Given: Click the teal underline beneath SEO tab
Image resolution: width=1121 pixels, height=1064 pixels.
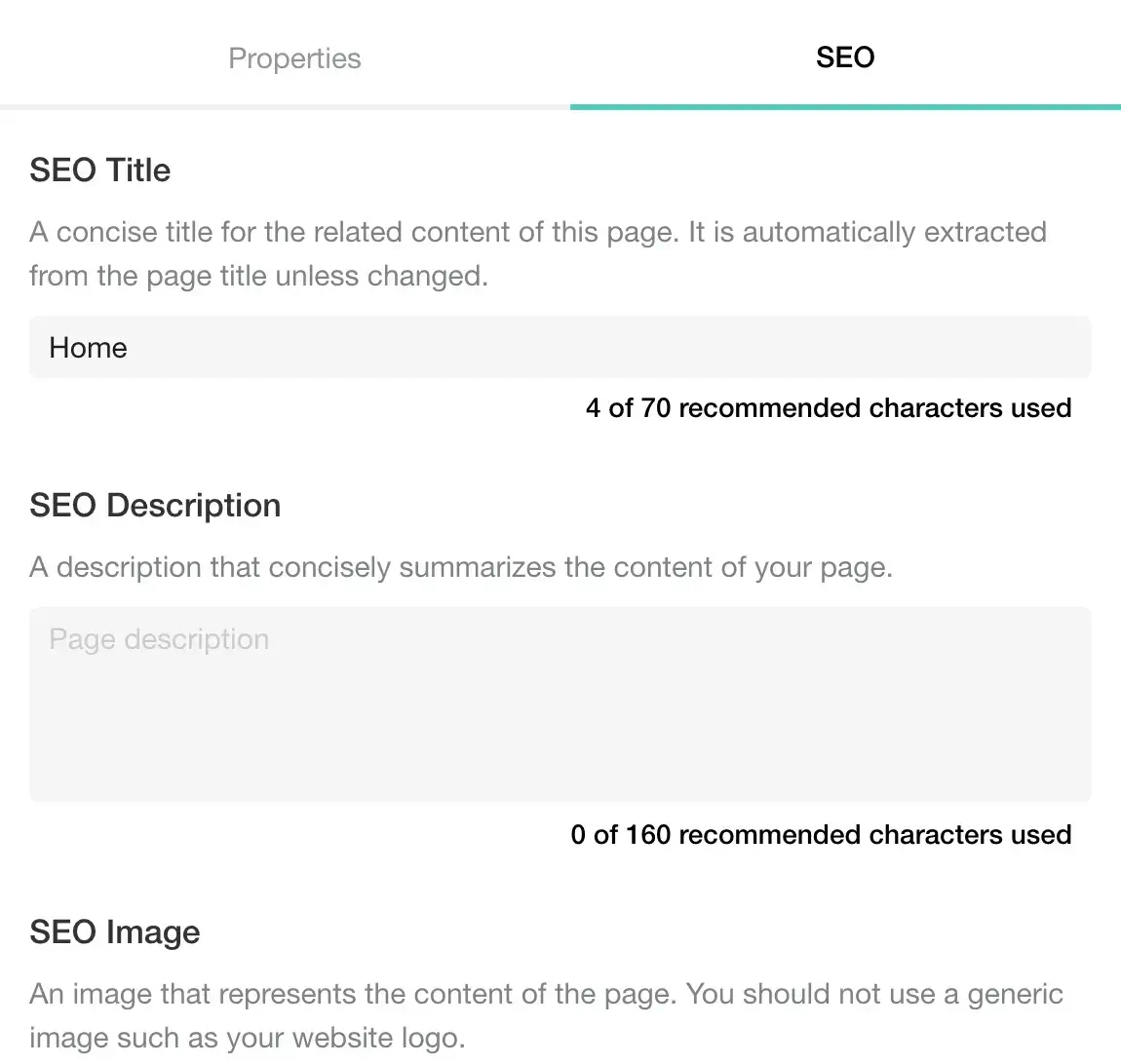Looking at the screenshot, I should (x=845, y=107).
